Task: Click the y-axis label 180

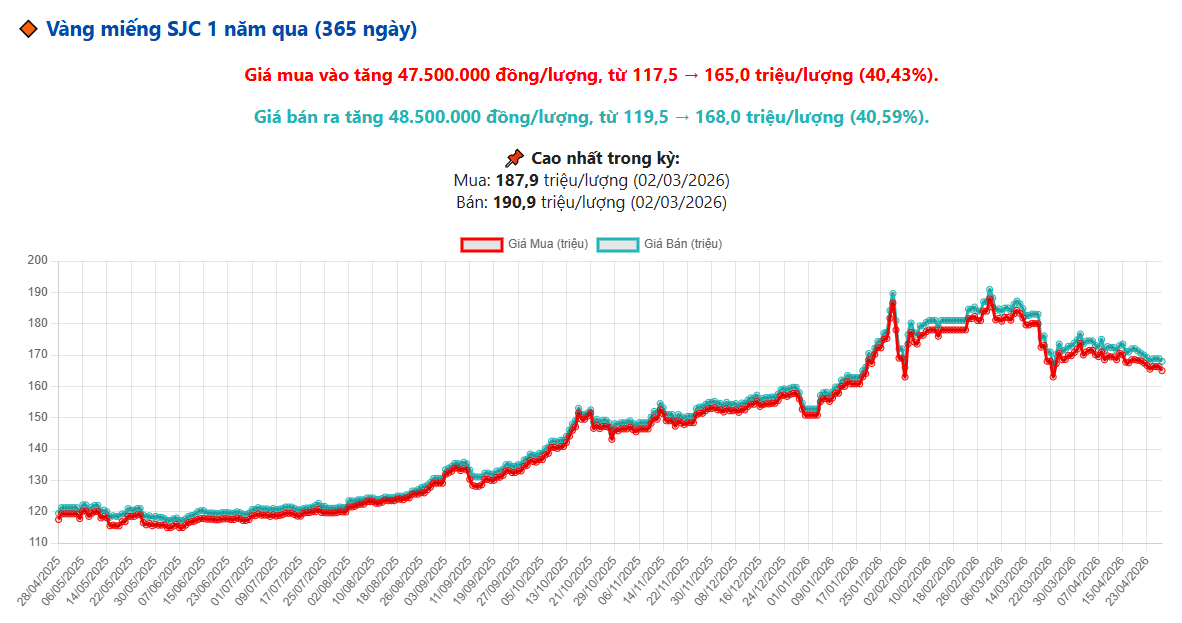Action: [38, 323]
